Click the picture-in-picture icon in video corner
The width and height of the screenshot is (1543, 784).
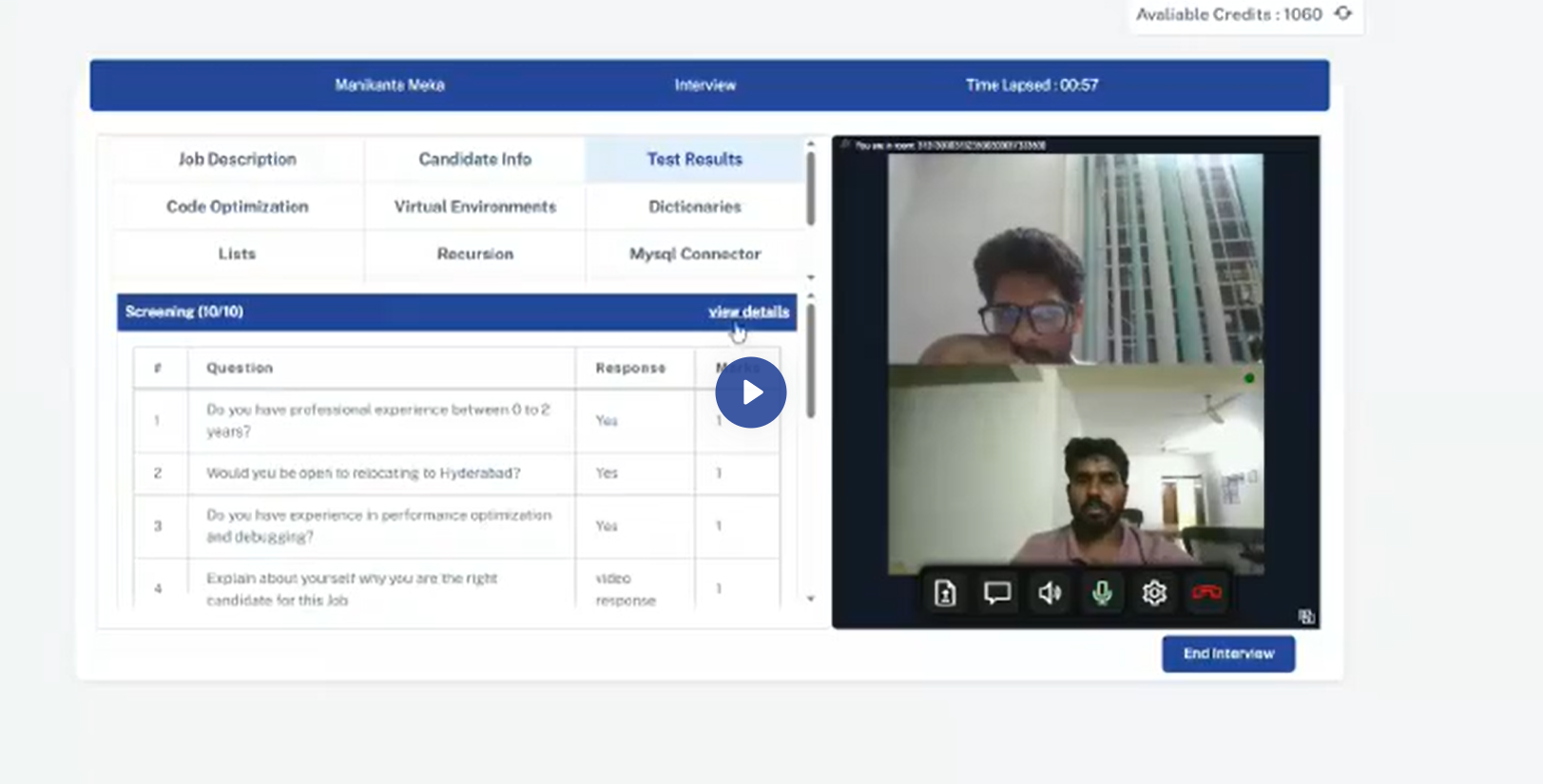[1306, 617]
